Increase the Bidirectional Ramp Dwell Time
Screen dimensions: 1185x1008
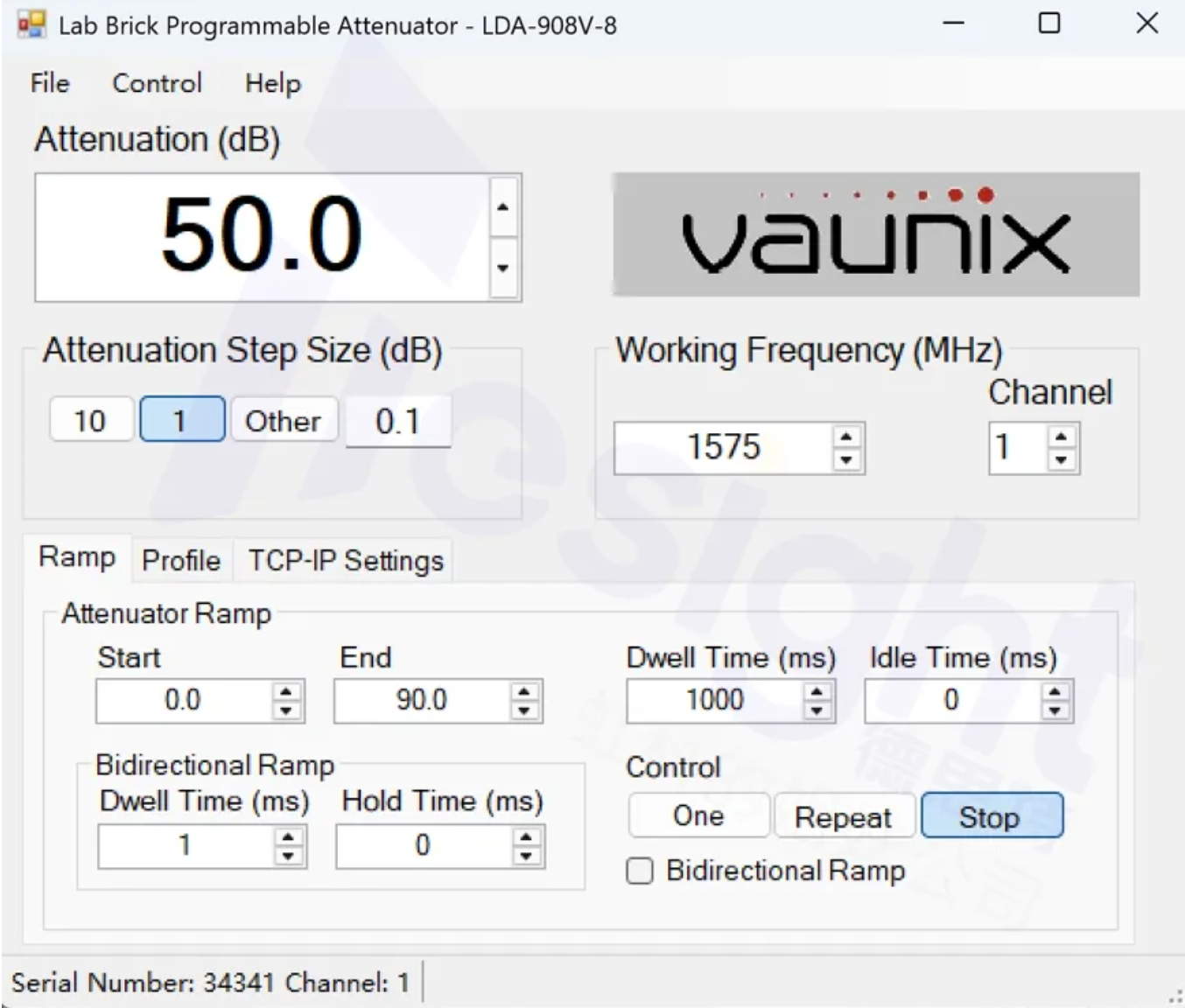coord(288,836)
